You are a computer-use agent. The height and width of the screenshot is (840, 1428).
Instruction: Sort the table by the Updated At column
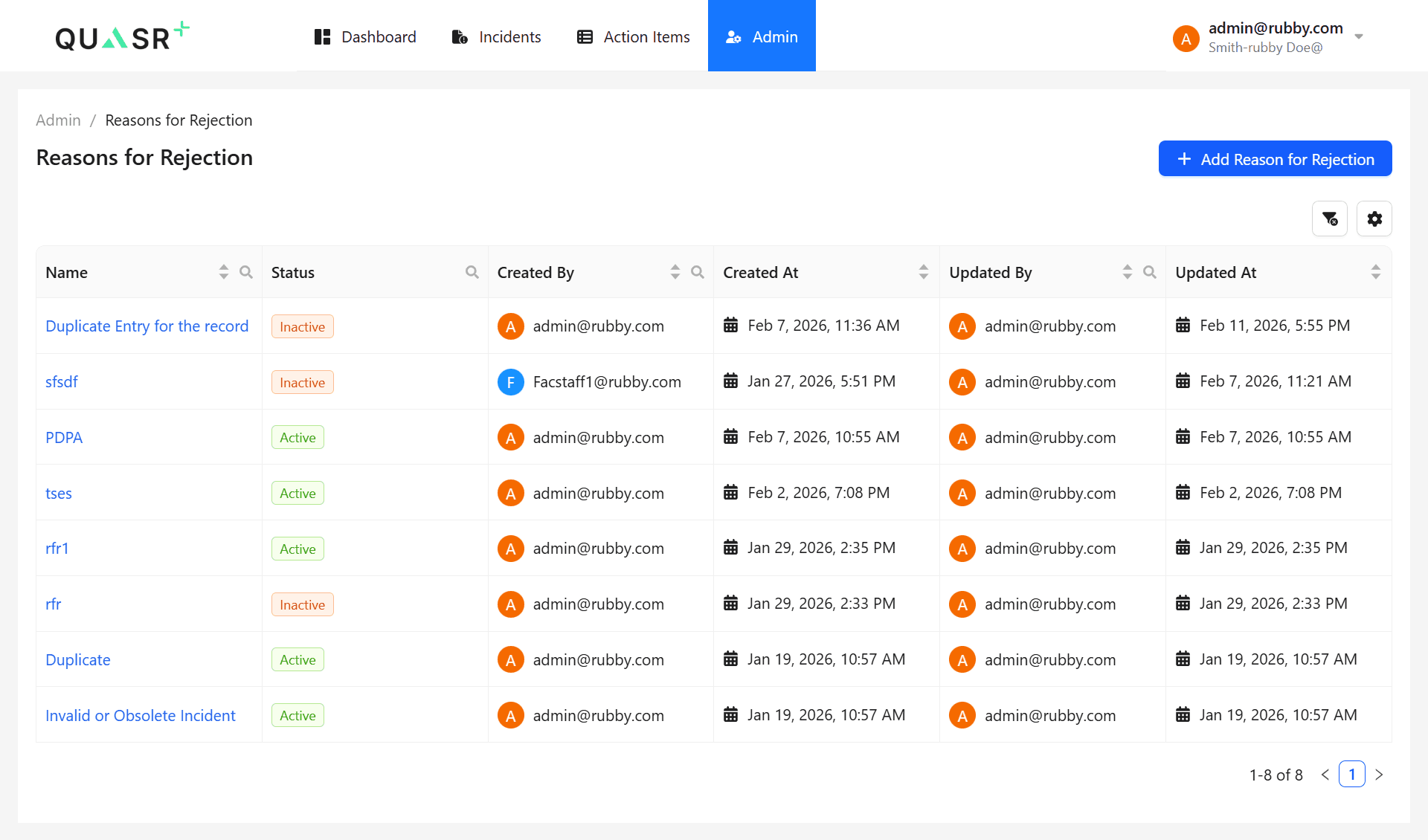[x=1375, y=272]
